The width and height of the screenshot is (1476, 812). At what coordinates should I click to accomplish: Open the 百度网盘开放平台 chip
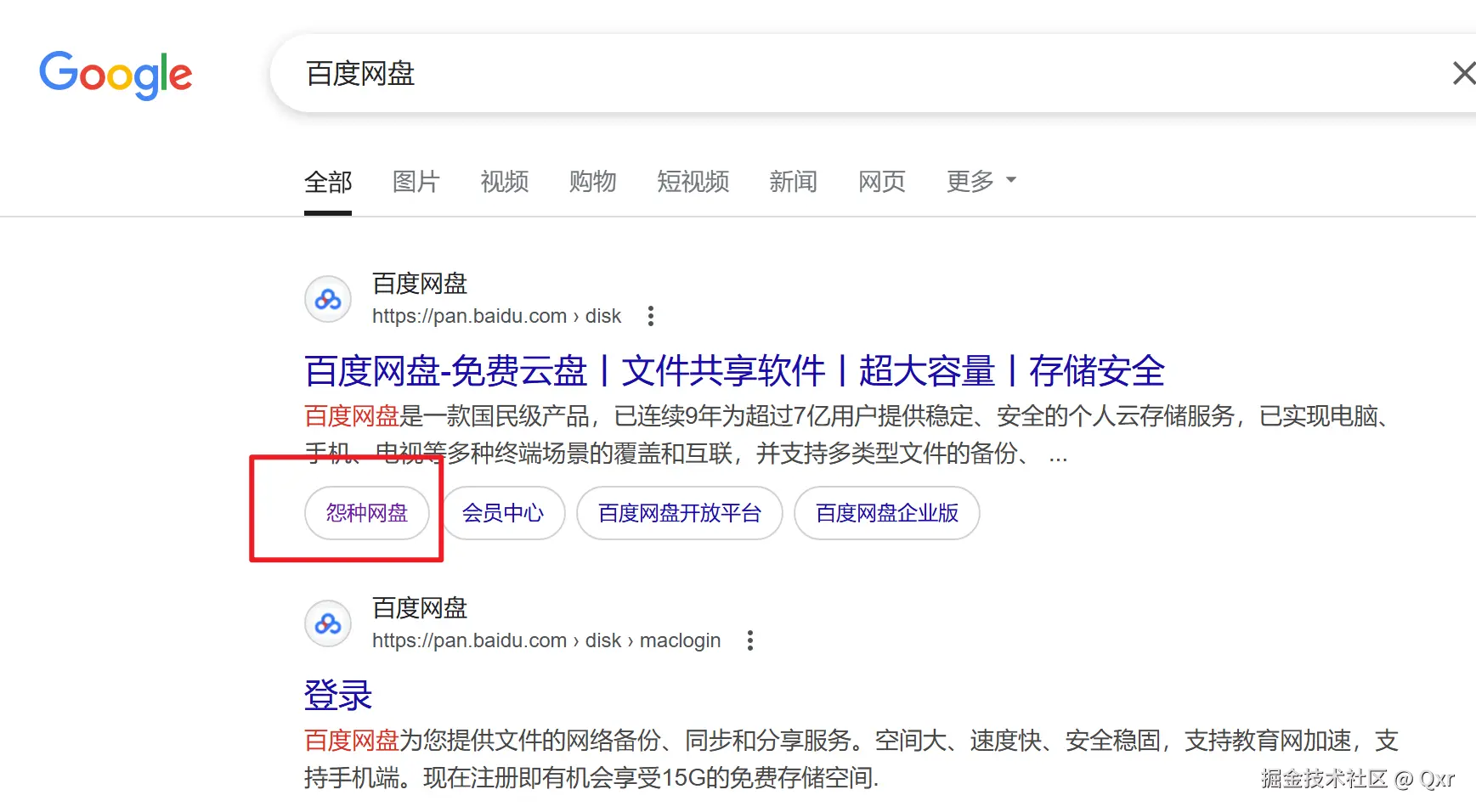click(x=679, y=513)
